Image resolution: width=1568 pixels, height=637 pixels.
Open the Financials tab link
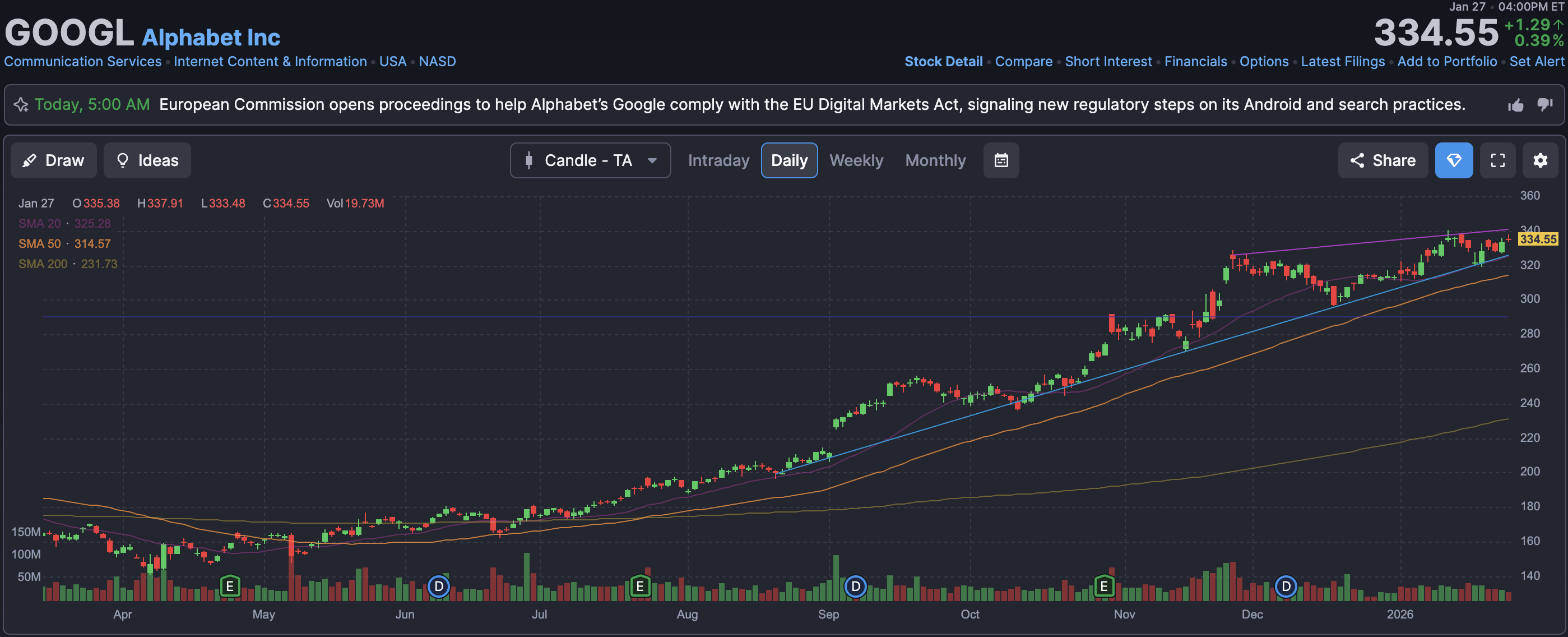pyautogui.click(x=1195, y=62)
